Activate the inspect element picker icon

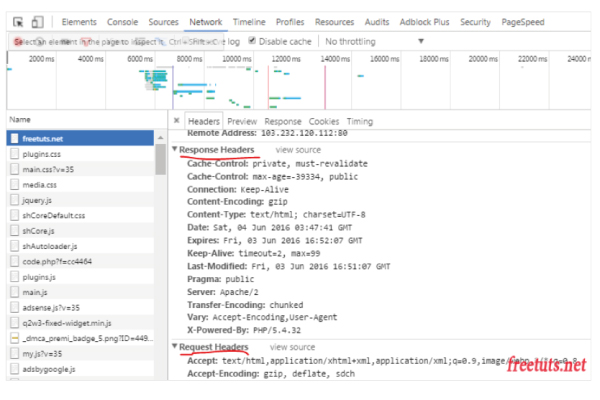17,21
